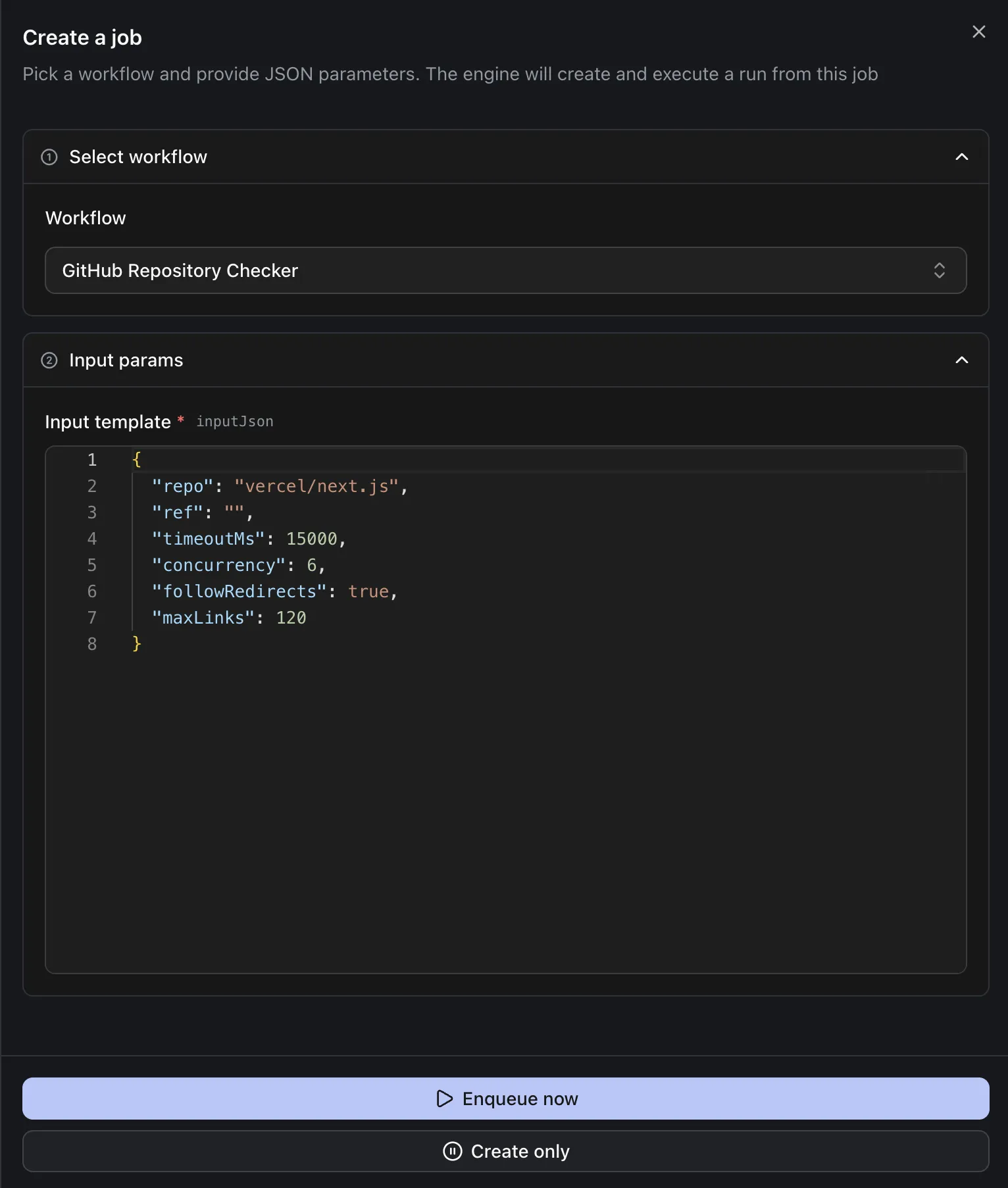Click the followRedirects true value
This screenshot has height=1188, width=1008.
368,591
